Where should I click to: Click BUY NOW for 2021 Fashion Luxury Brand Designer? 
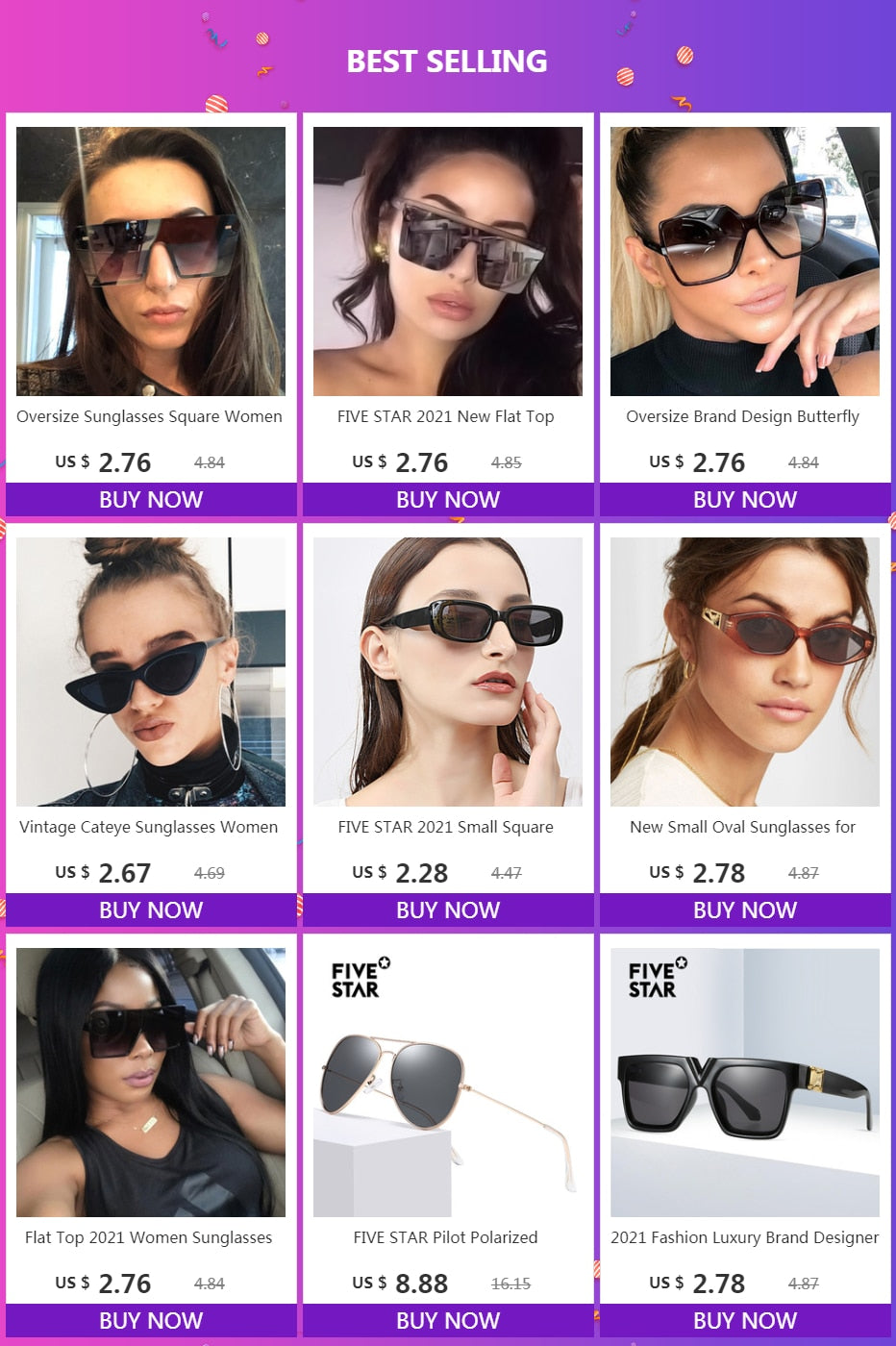click(745, 1321)
